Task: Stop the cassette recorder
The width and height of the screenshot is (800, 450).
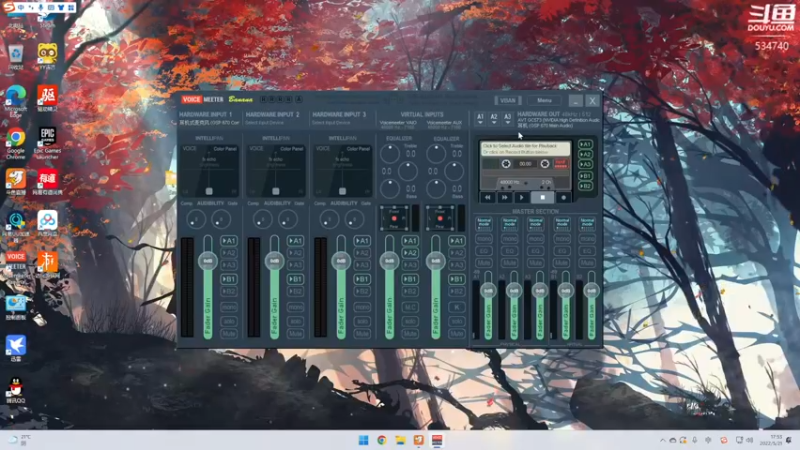Action: (542, 197)
